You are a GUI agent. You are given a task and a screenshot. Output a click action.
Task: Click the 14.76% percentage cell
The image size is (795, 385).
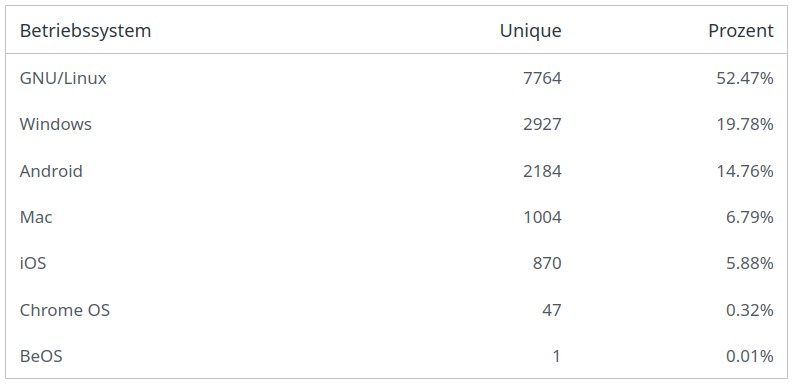(745, 171)
